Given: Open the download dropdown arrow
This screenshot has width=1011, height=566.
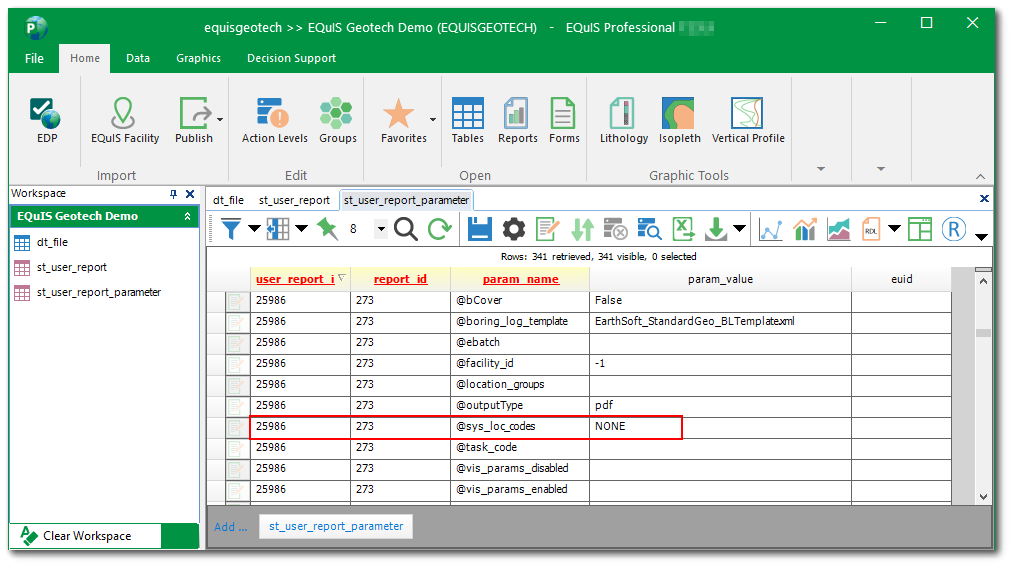Looking at the screenshot, I should click(740, 228).
